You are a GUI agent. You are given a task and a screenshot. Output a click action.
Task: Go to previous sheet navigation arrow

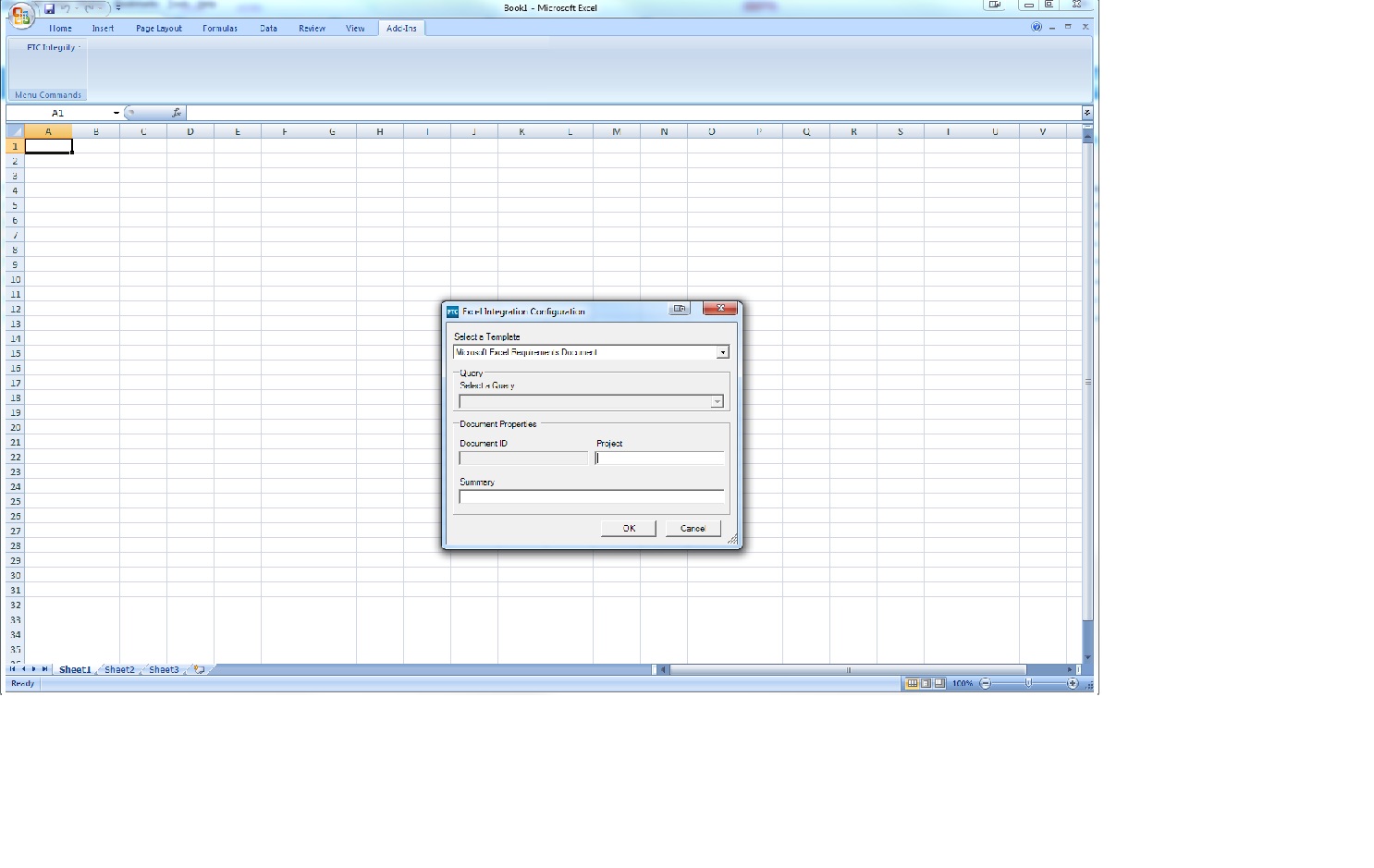coord(24,669)
